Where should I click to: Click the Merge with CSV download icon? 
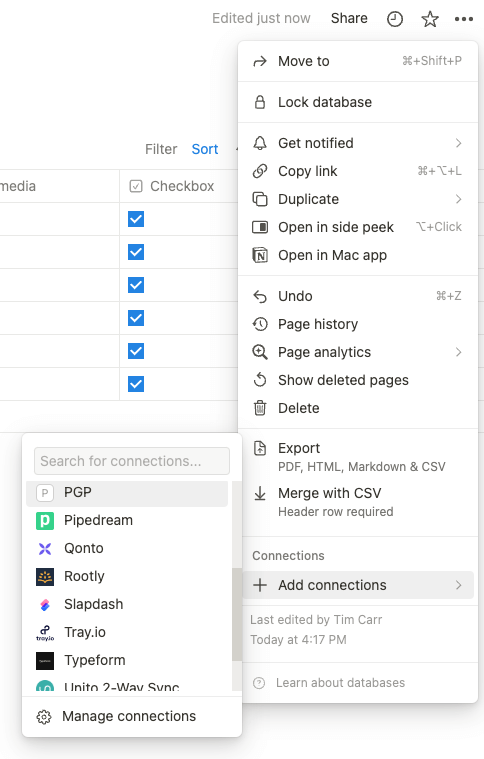click(260, 493)
